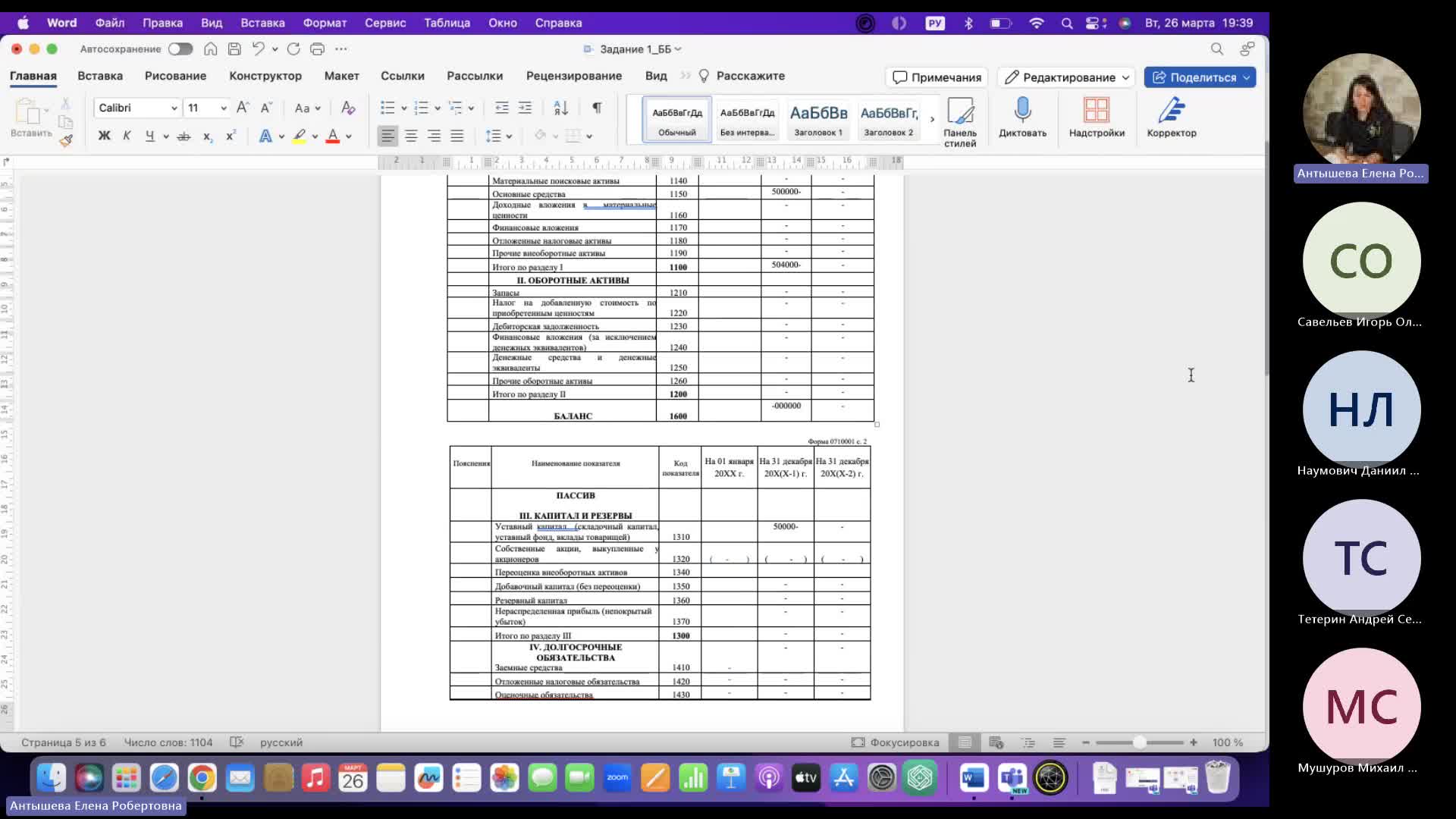Image resolution: width=1456 pixels, height=819 pixels.
Task: Decrease font size with smaller A icon
Action: tap(266, 108)
